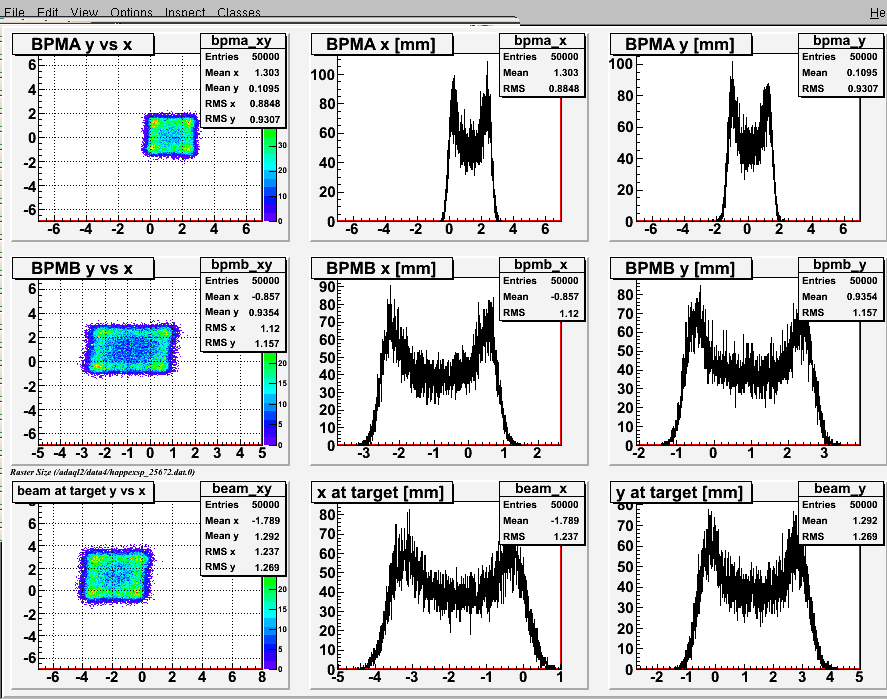887x700 pixels.
Task: Select the 'BPMB y [mm]' plot title
Action: coord(681,268)
